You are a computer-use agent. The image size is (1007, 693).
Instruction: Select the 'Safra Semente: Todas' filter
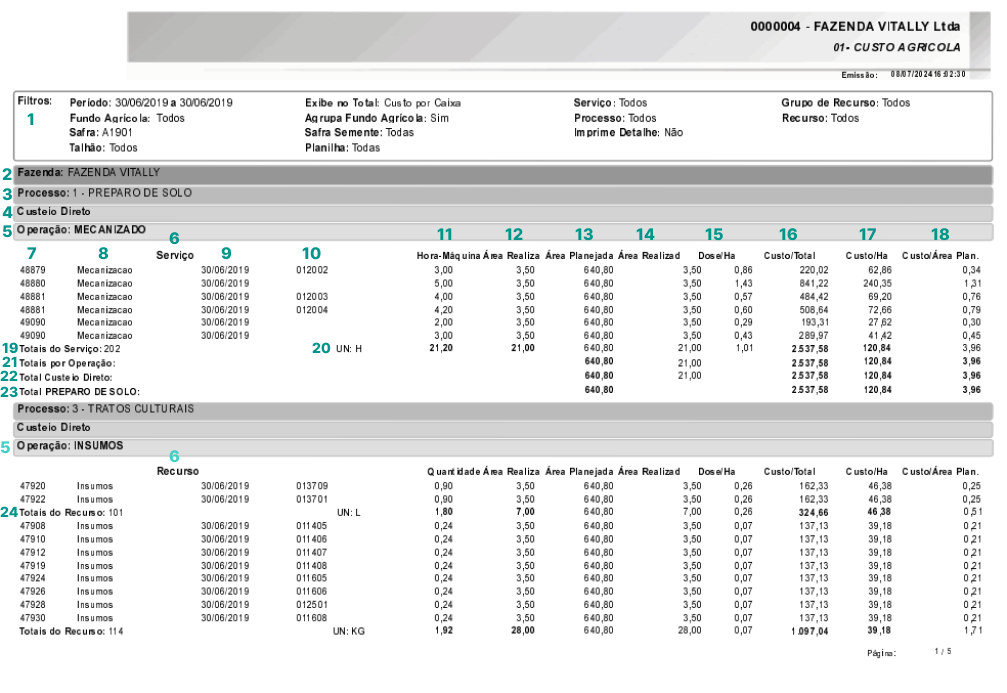click(360, 132)
